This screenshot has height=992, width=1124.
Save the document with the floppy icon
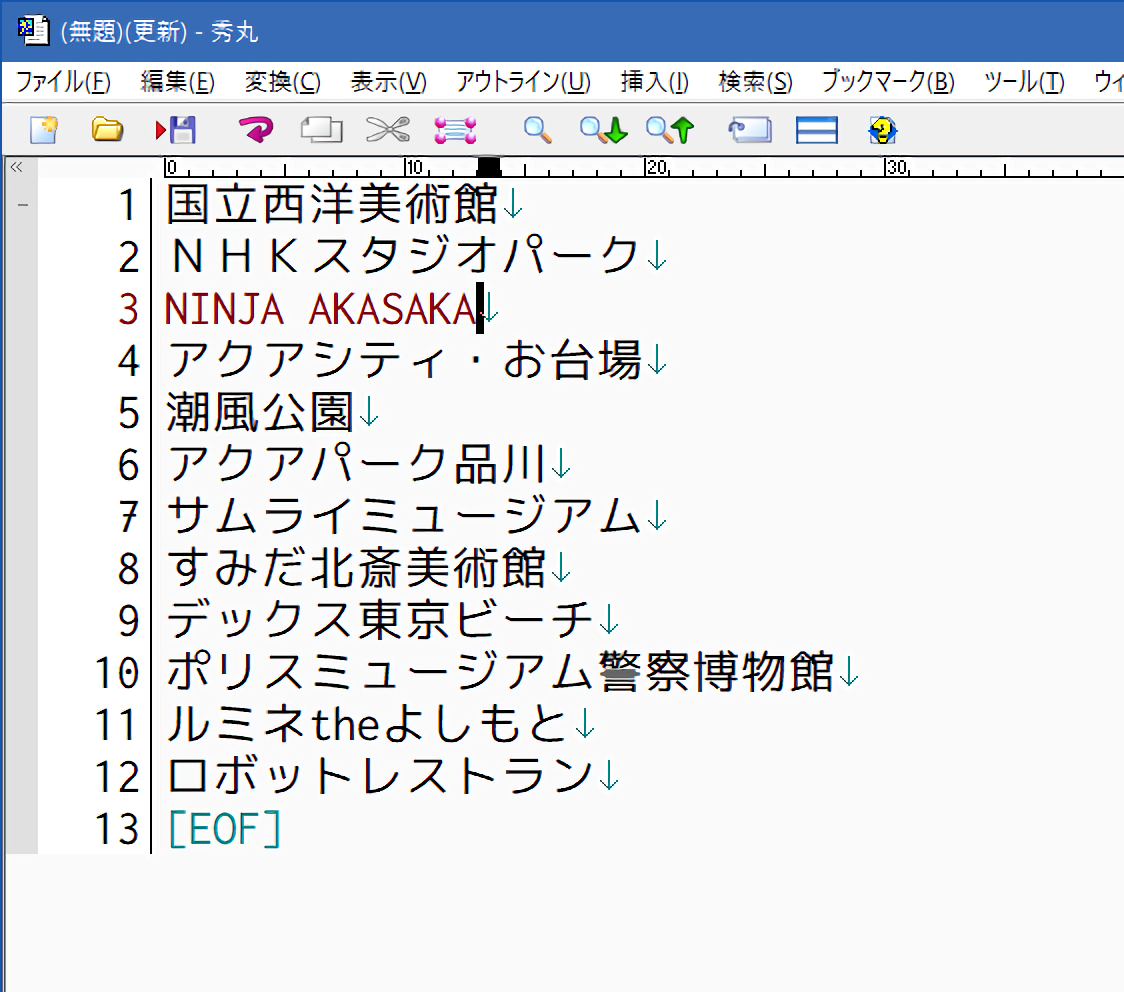pos(176,129)
